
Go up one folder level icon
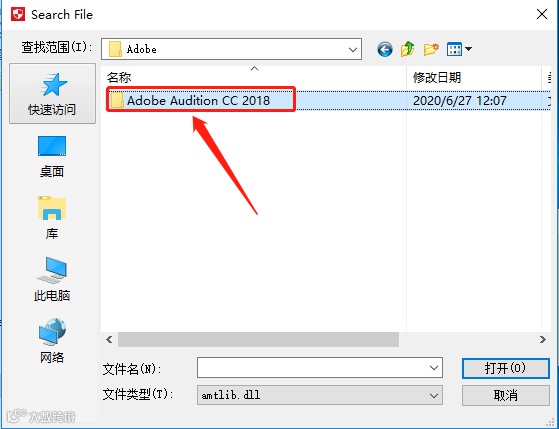click(x=407, y=49)
